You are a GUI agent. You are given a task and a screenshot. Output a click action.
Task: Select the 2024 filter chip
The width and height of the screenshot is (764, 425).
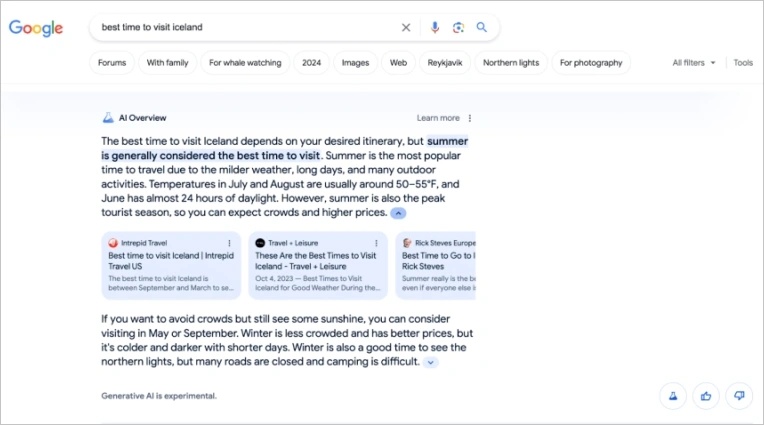311,62
